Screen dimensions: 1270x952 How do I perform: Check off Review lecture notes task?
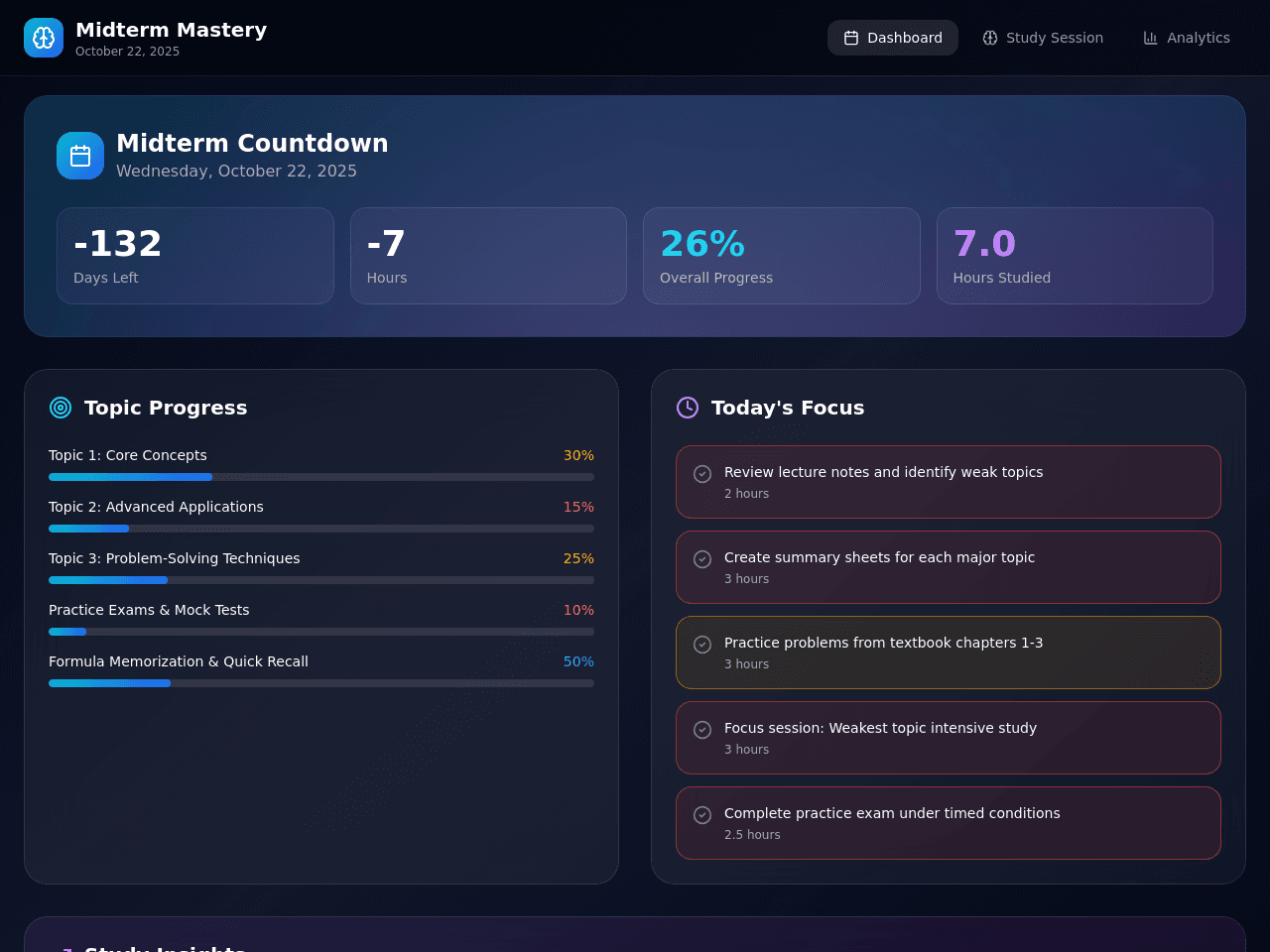[702, 474]
